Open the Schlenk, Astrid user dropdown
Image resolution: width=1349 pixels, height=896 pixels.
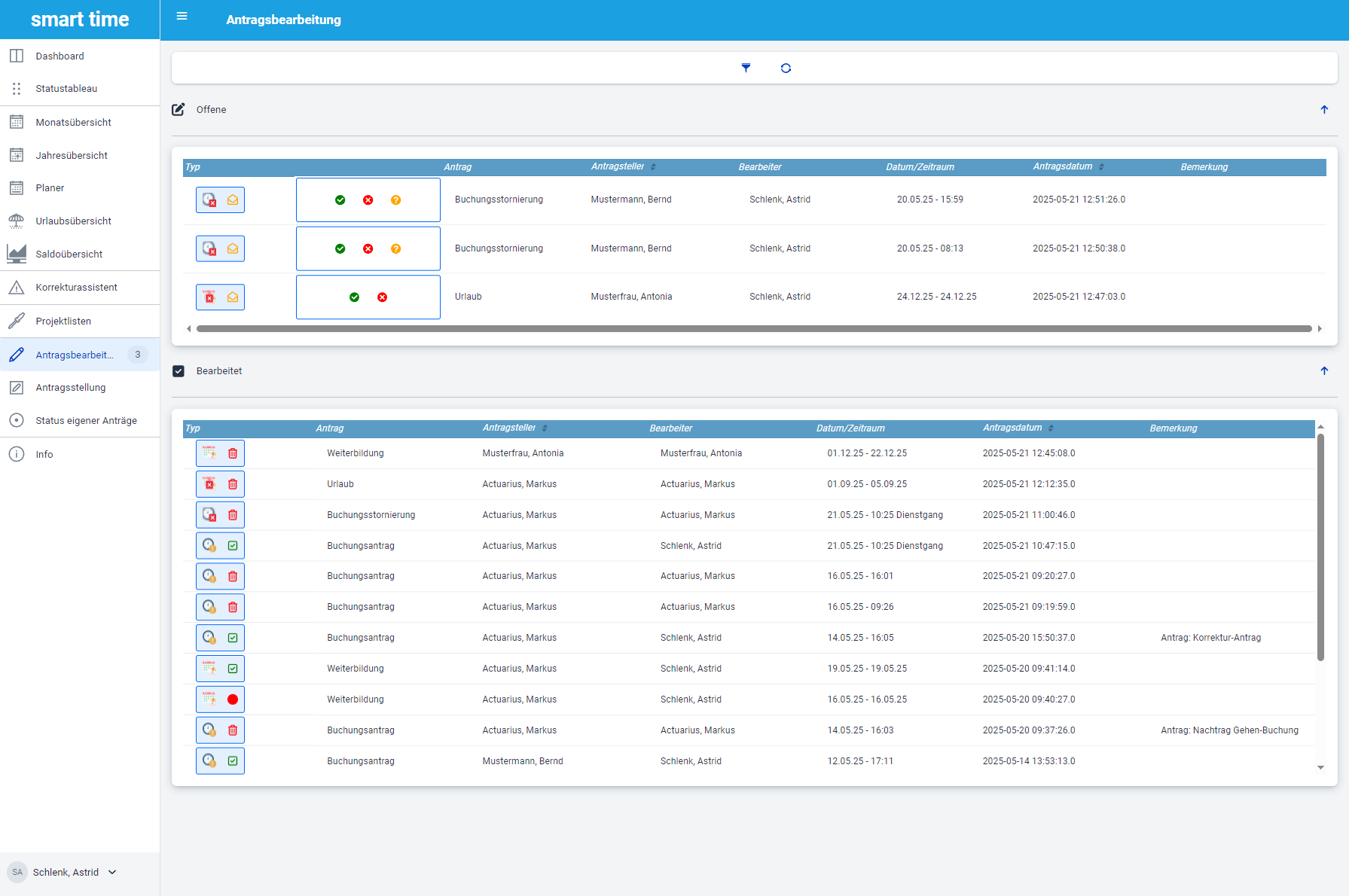(112, 872)
